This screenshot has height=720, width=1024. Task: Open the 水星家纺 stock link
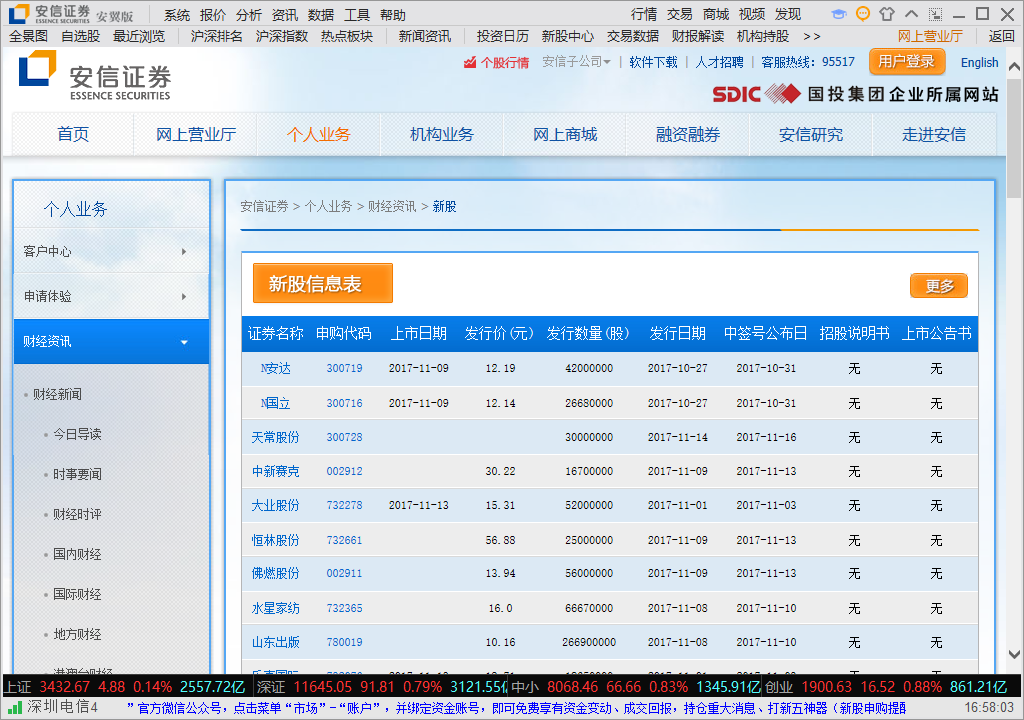tap(276, 608)
